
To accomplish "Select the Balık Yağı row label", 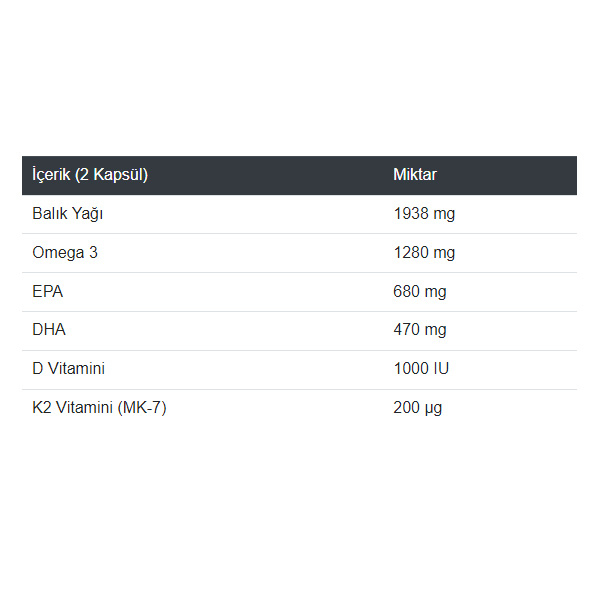I will 68,214.
